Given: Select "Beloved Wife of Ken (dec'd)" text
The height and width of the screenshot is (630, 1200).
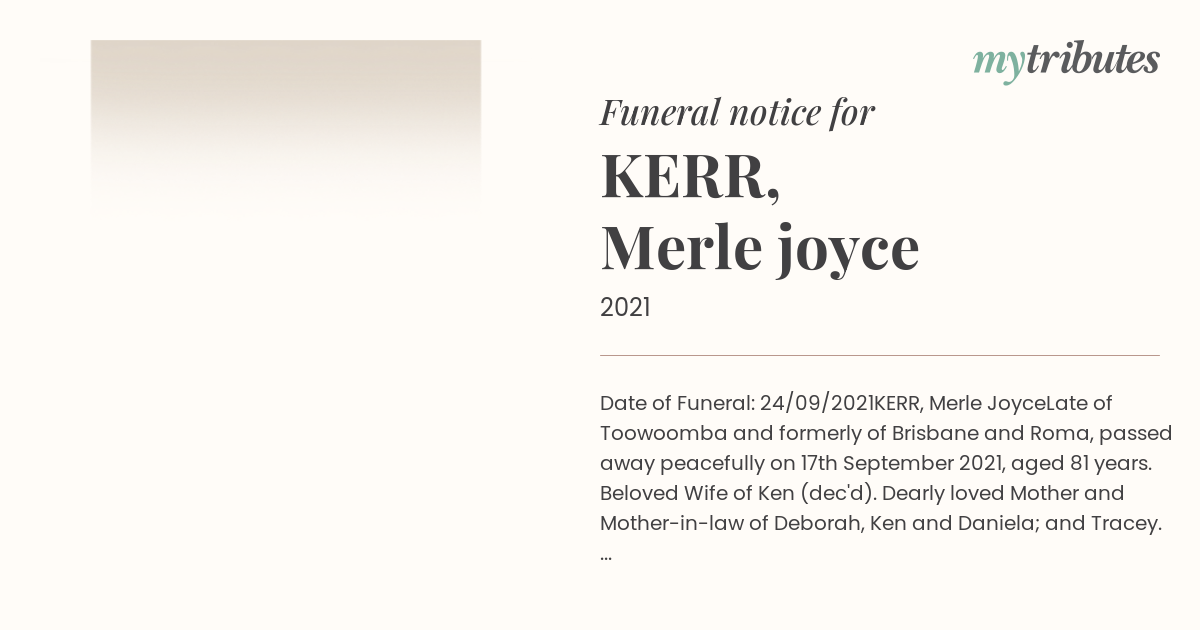Looking at the screenshot, I should (737, 493).
